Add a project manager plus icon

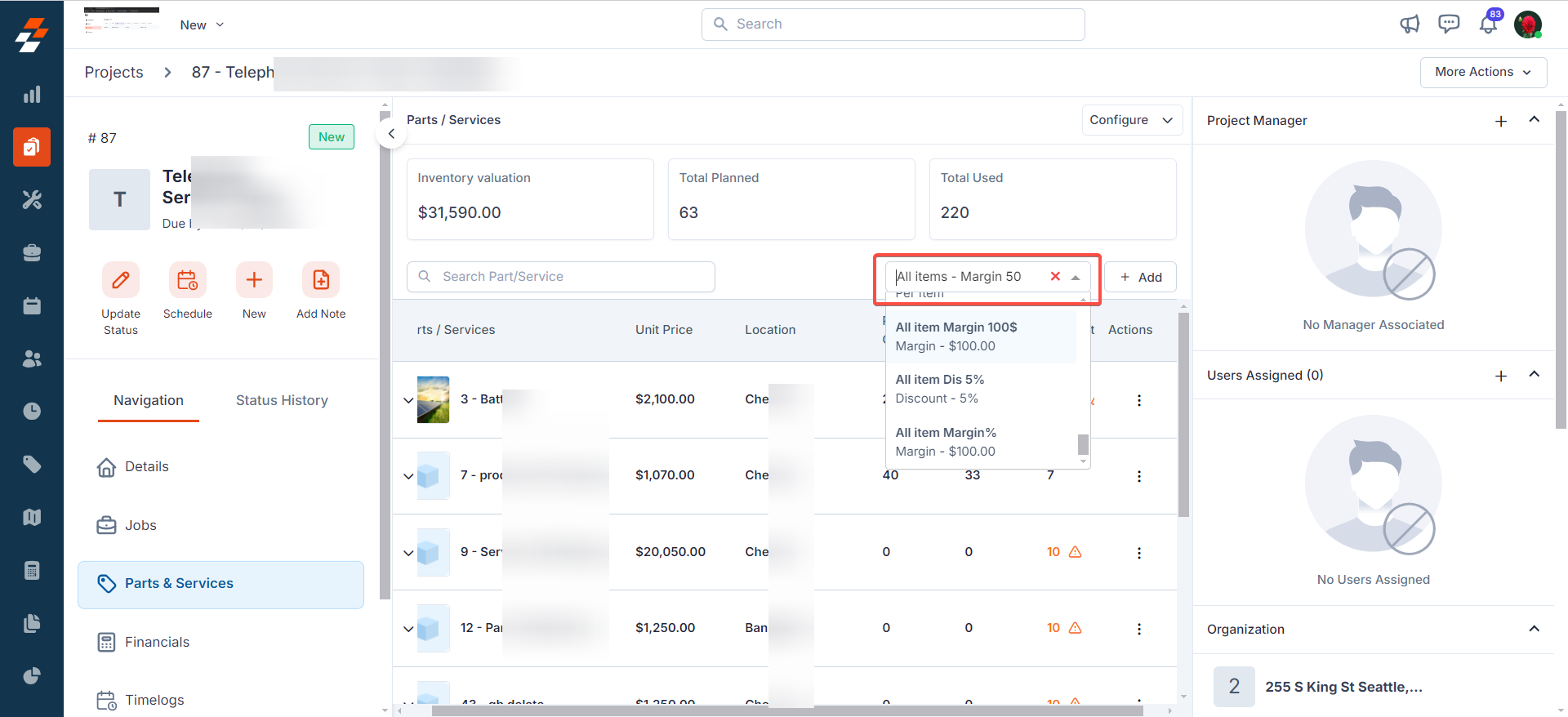[x=1501, y=121]
